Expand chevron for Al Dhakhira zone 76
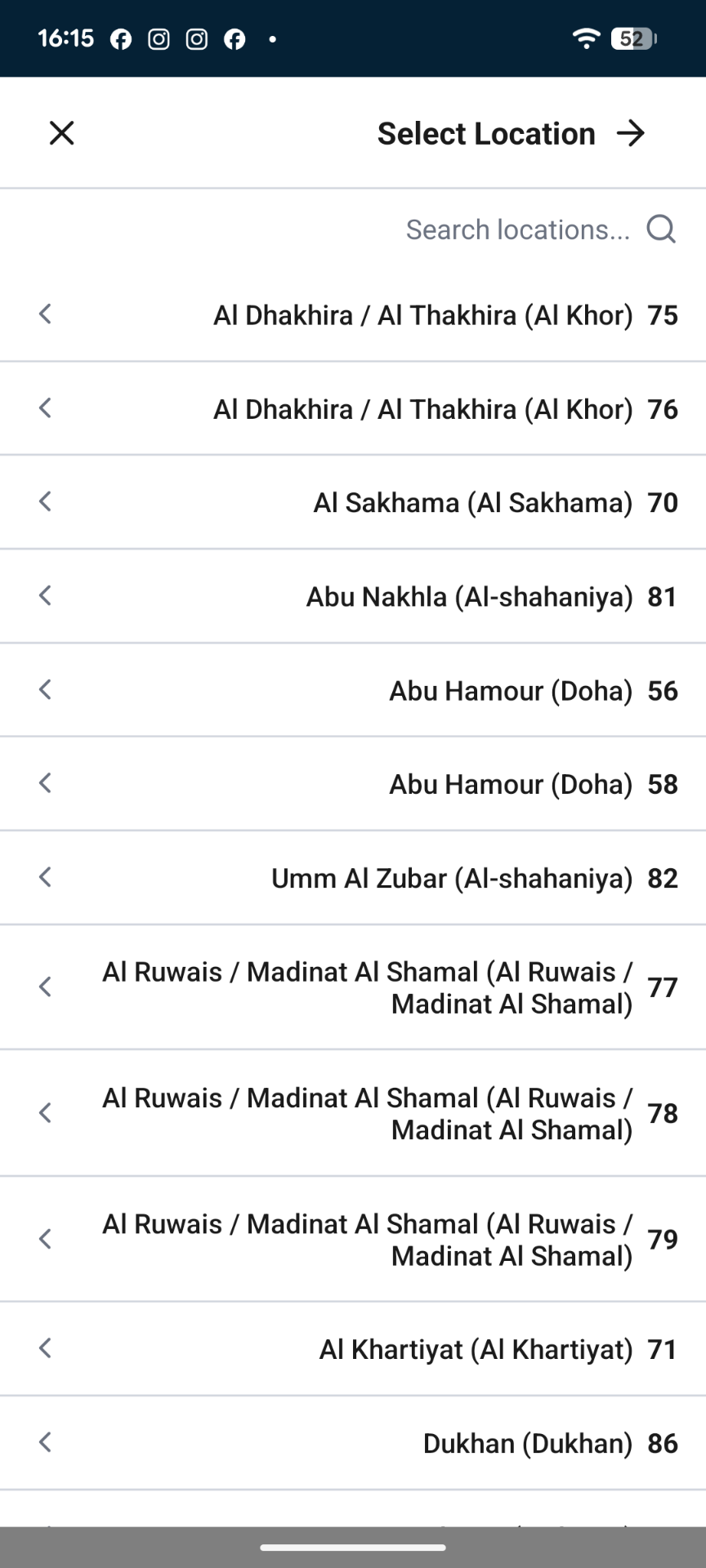The width and height of the screenshot is (706, 1568). (46, 408)
